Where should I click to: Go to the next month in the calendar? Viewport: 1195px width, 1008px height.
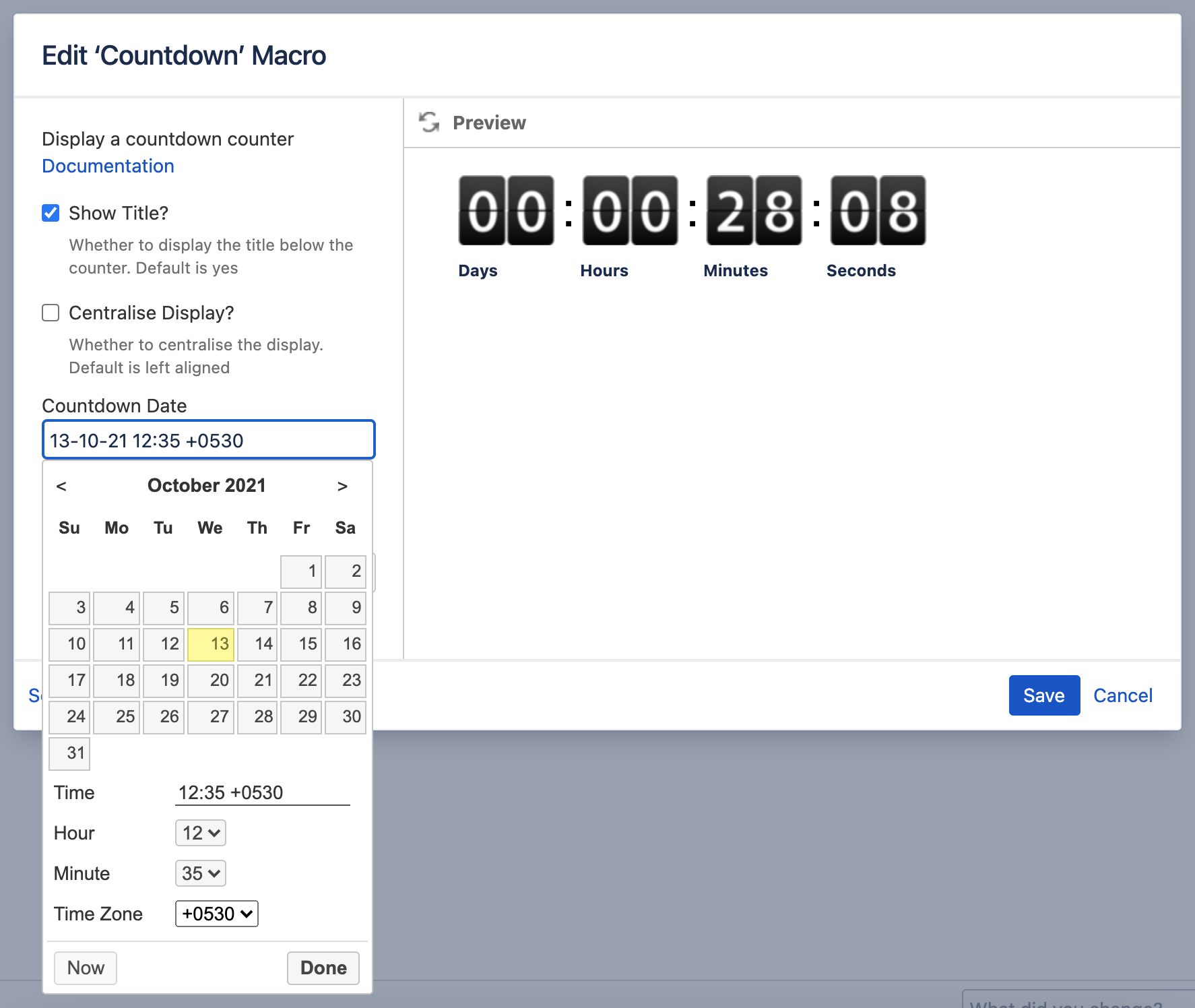tap(342, 485)
